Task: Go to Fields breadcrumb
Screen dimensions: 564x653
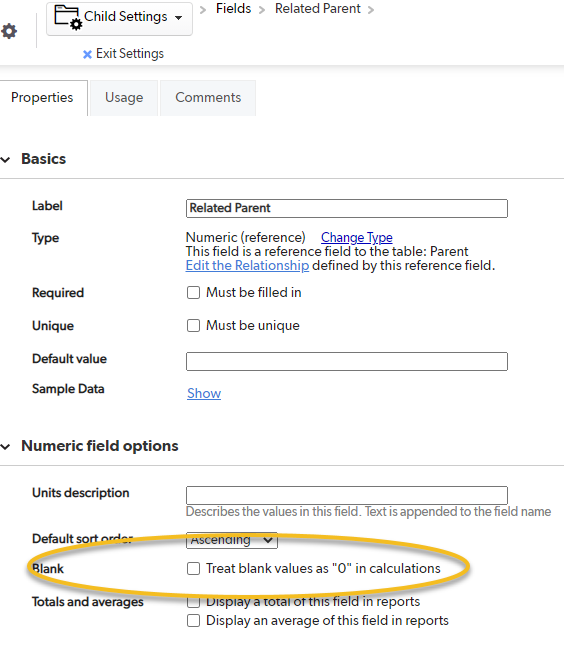Action: point(233,8)
